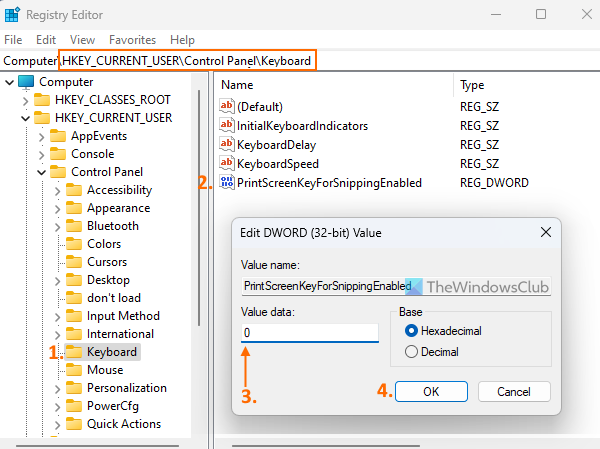Click the Mouse folder icon
Screen dimensions: 600x449
click(x=74, y=370)
